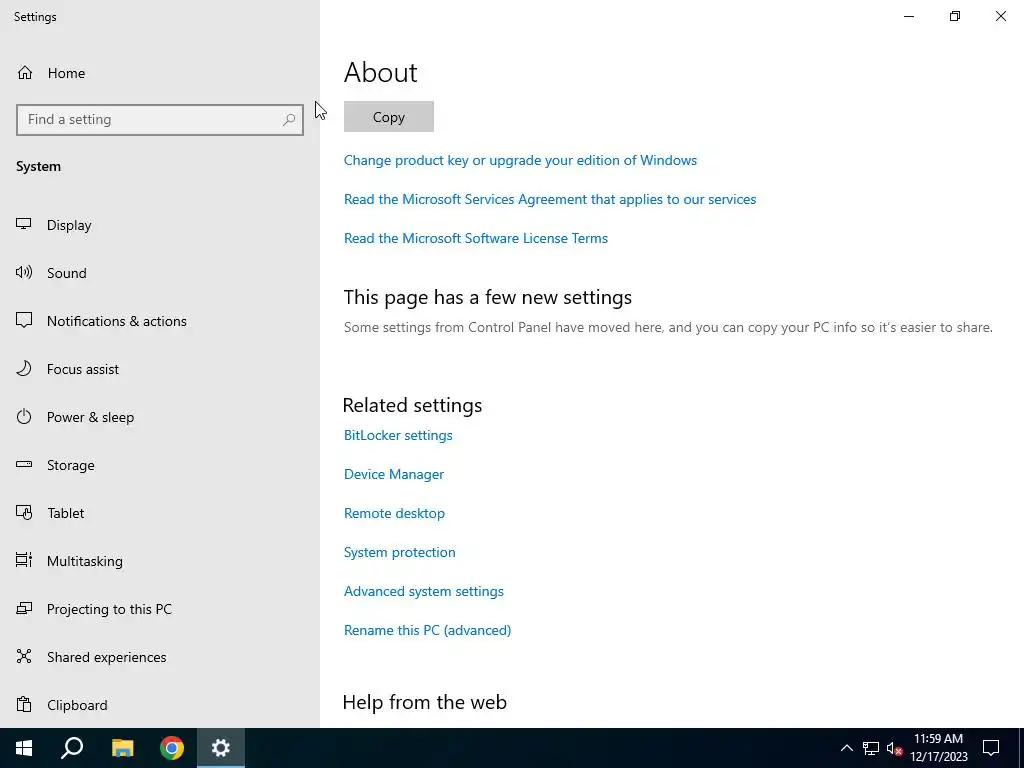1024x768 pixels.
Task: Click the Multitasking icon
Action: click(24, 560)
